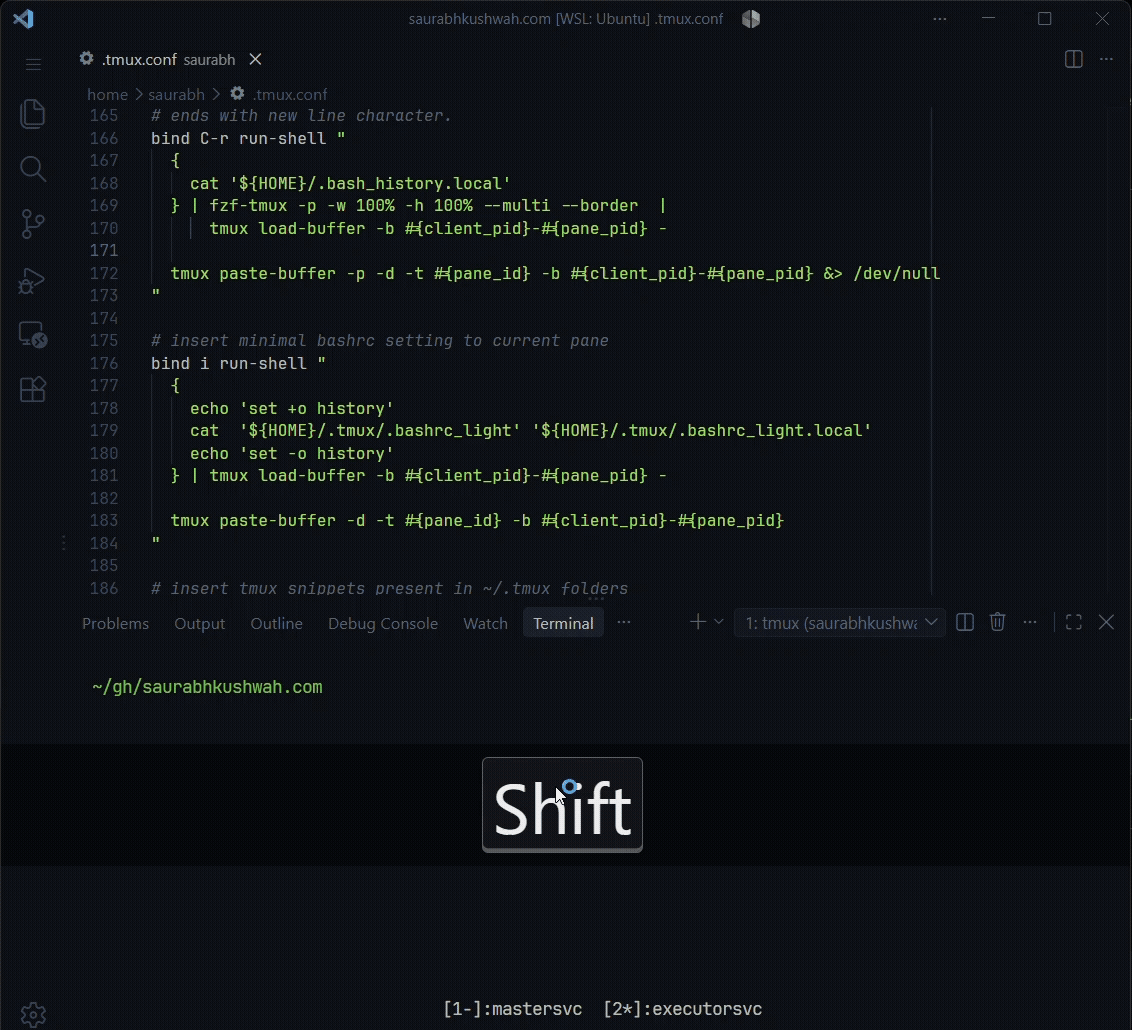Click the terminal path ~/gh/saurabhkushwah.com
Viewport: 1132px width, 1030px height.
pyautogui.click(x=207, y=687)
